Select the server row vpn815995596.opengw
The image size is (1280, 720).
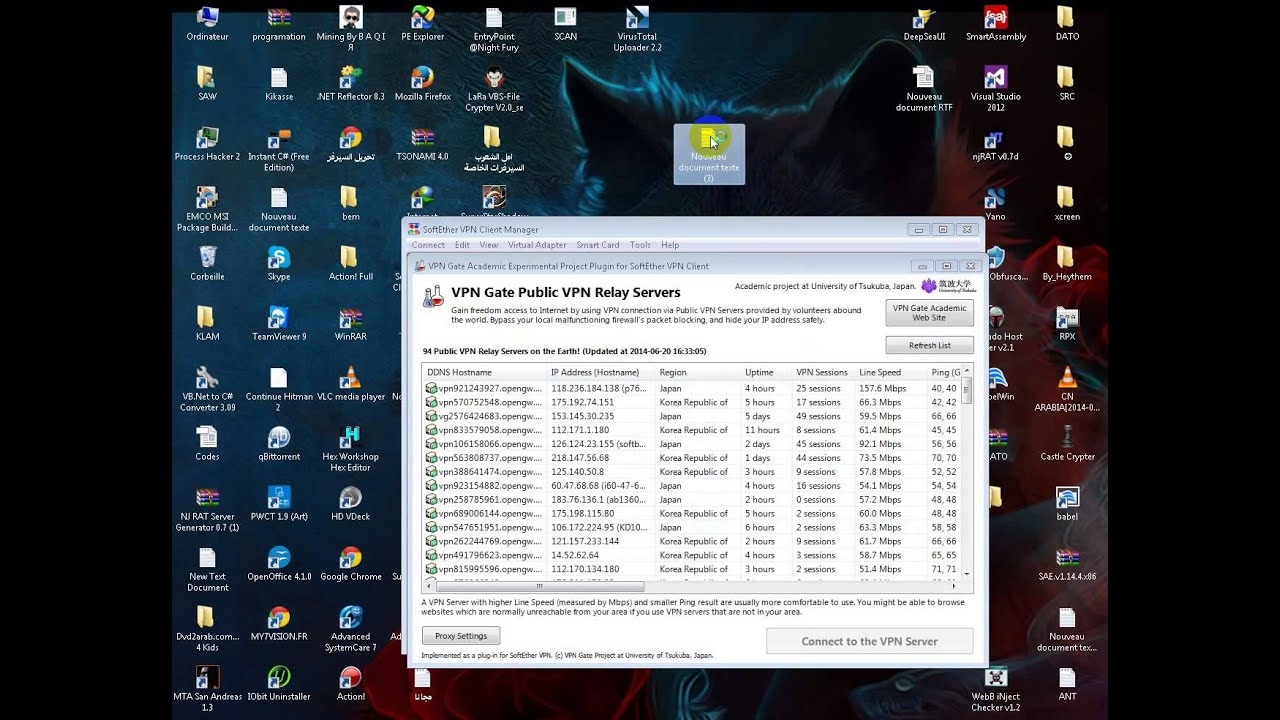692,569
